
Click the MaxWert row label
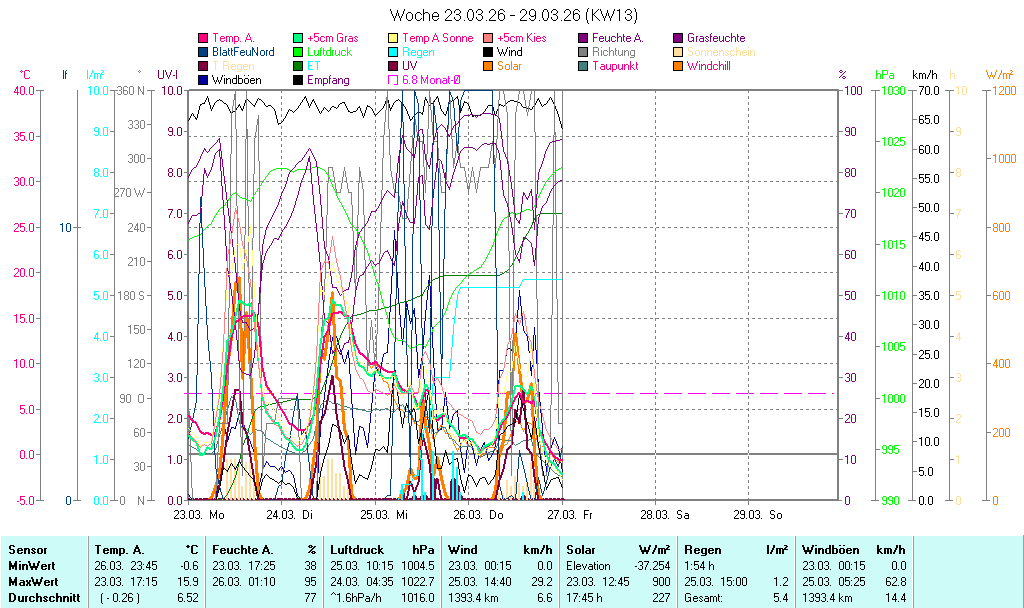[34, 582]
